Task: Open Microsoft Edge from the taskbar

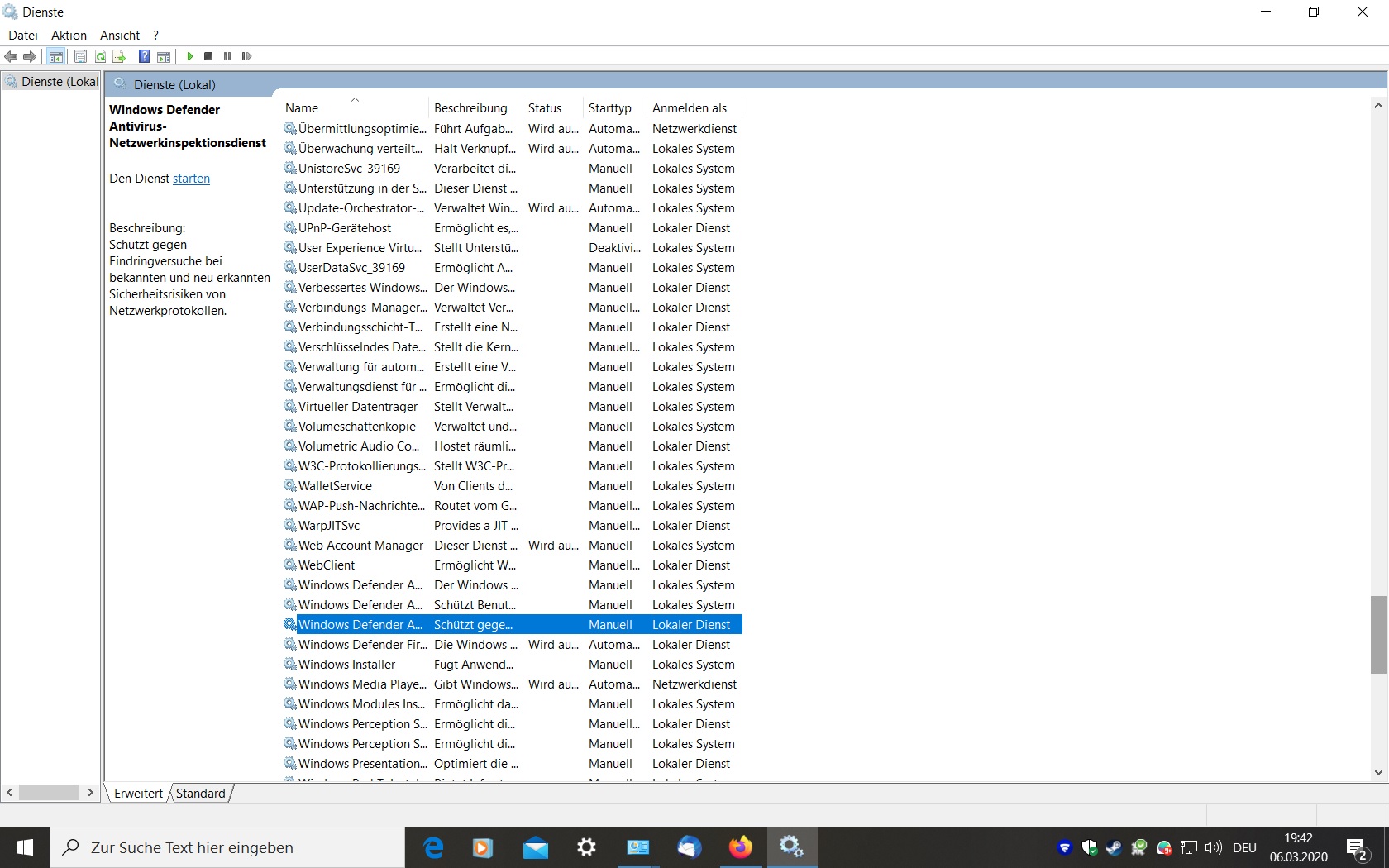Action: click(433, 847)
